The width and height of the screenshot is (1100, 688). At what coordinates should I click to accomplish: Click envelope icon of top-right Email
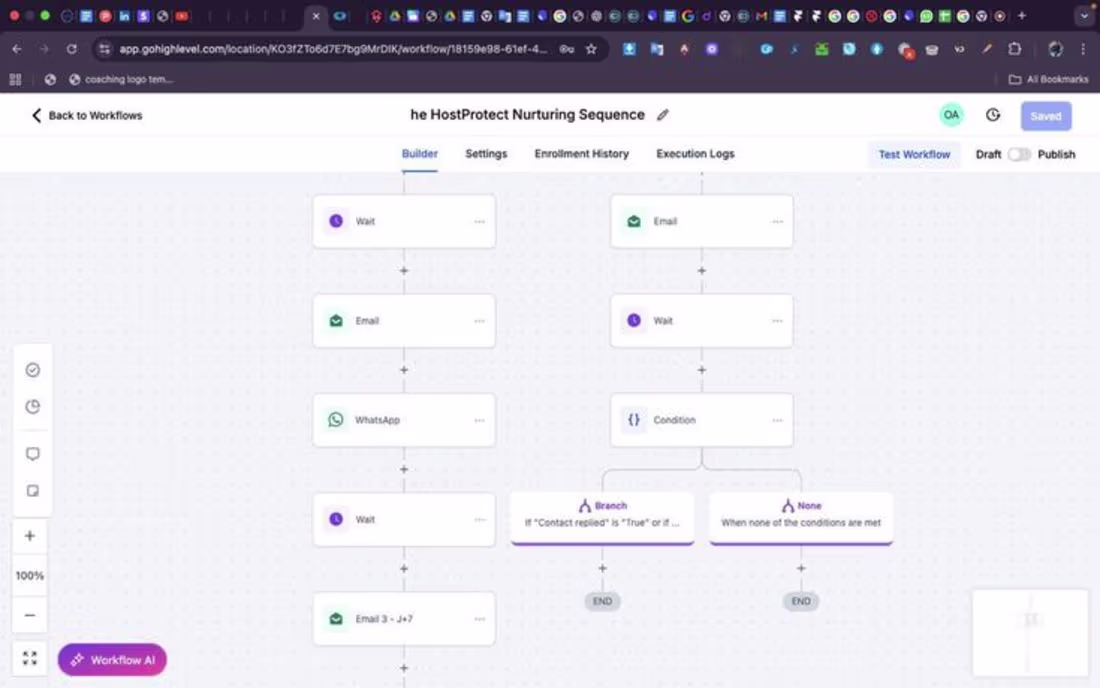pyautogui.click(x=633, y=221)
